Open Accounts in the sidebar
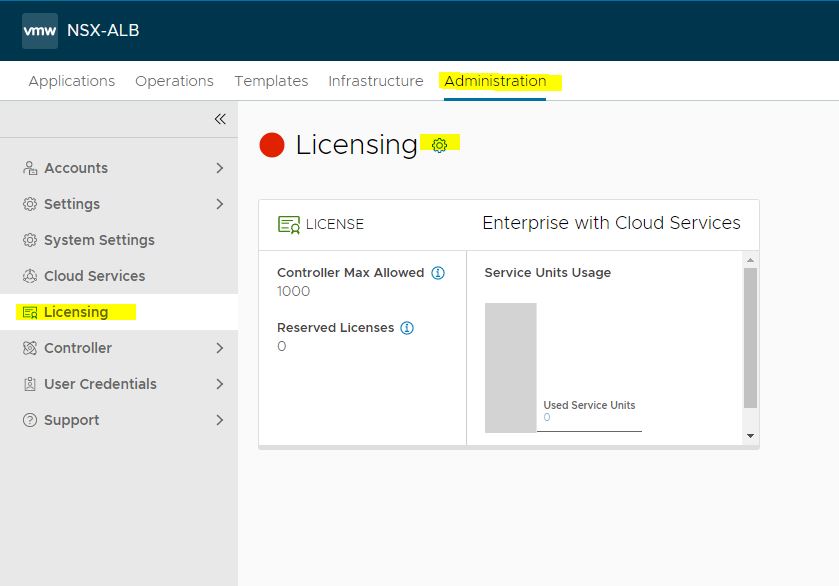This screenshot has height=586, width=839. (119, 168)
